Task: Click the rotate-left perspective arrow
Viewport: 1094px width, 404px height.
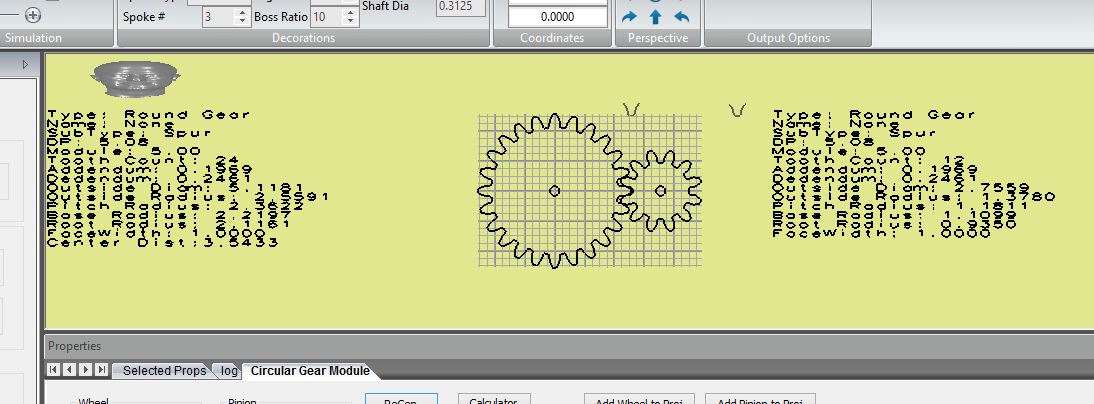Action: pyautogui.click(x=682, y=17)
